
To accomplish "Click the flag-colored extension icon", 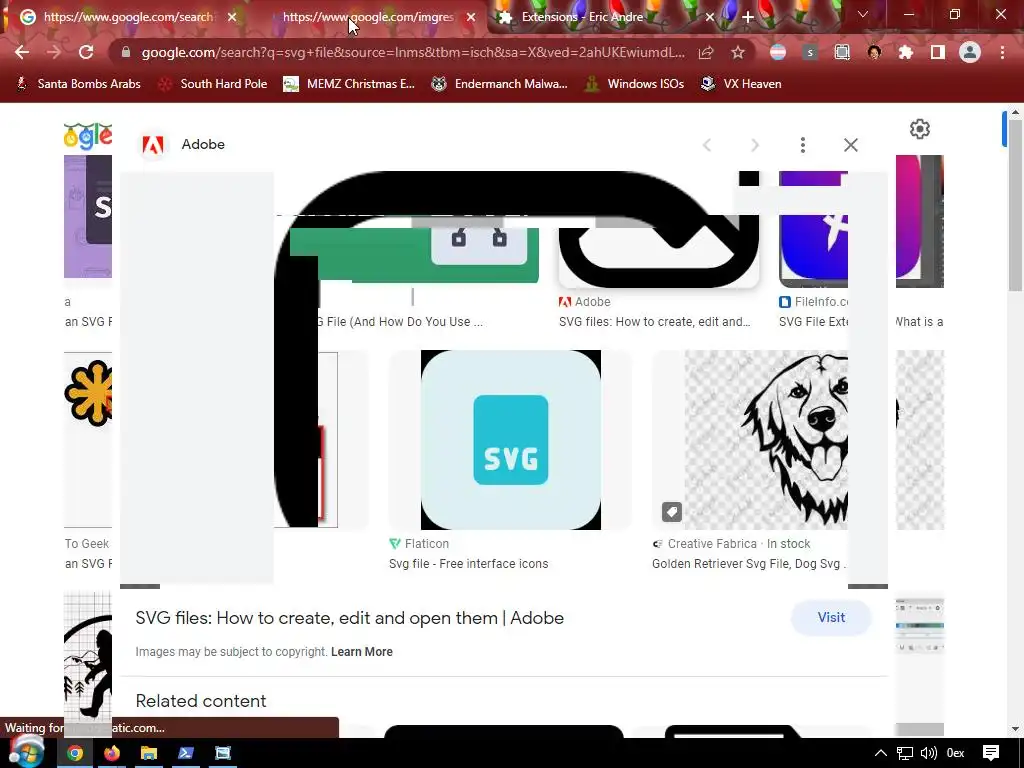I will coord(778,52).
